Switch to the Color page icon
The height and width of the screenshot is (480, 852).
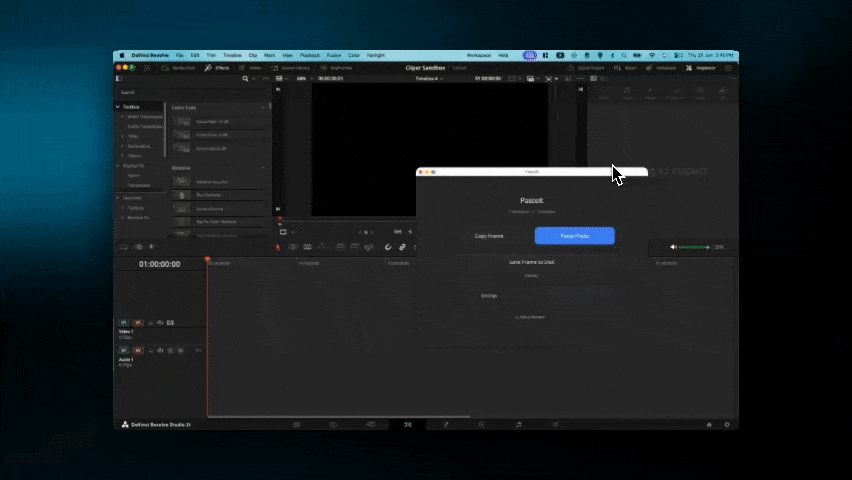(x=481, y=425)
